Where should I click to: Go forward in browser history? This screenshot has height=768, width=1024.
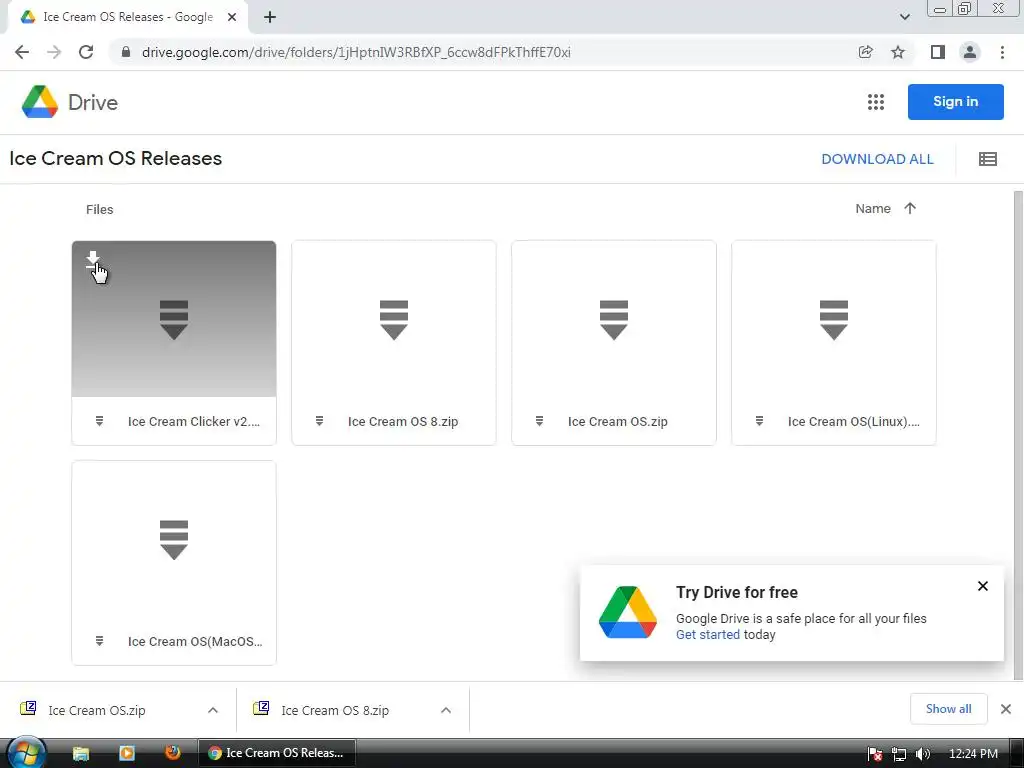point(54,52)
